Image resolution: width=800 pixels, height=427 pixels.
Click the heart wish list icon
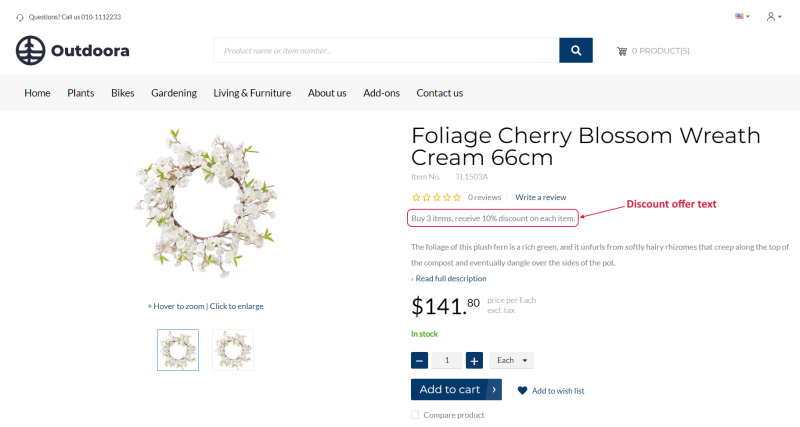pos(522,391)
